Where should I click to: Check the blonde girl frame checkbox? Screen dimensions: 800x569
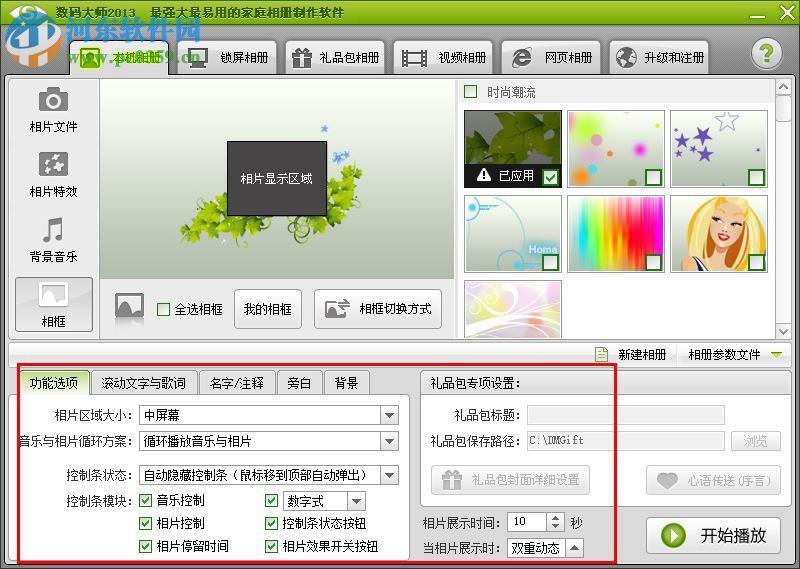click(756, 262)
